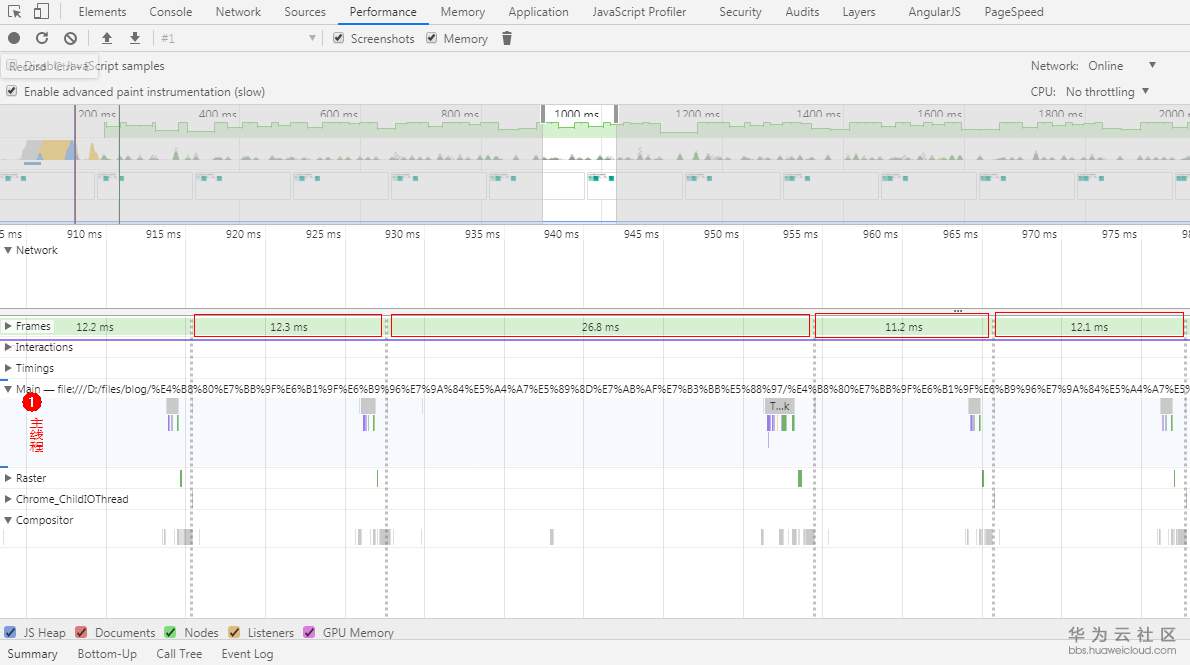Click the 940 ms ruler label
The width and height of the screenshot is (1190, 665).
(x=561, y=234)
